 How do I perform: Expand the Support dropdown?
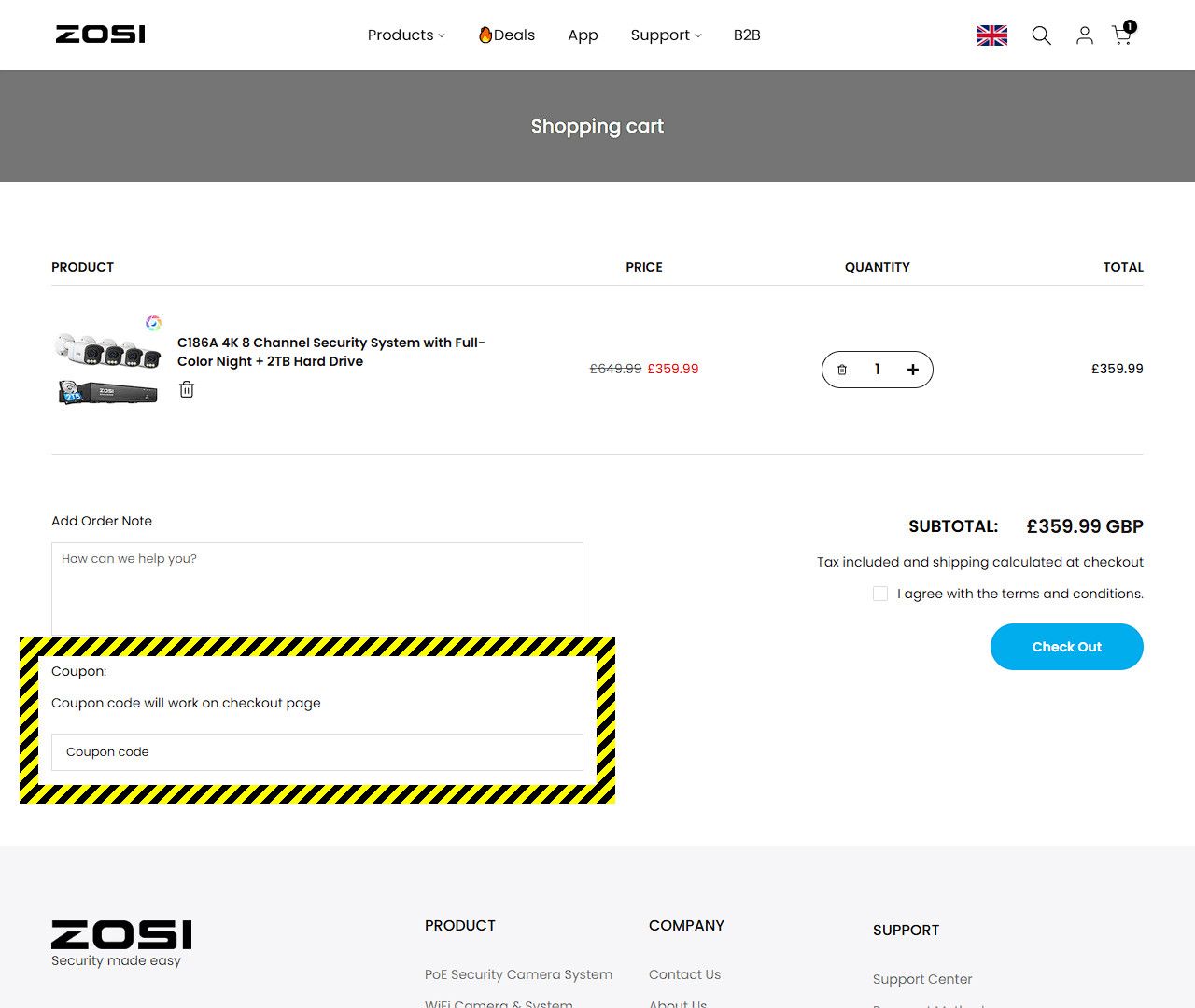pyautogui.click(x=660, y=35)
